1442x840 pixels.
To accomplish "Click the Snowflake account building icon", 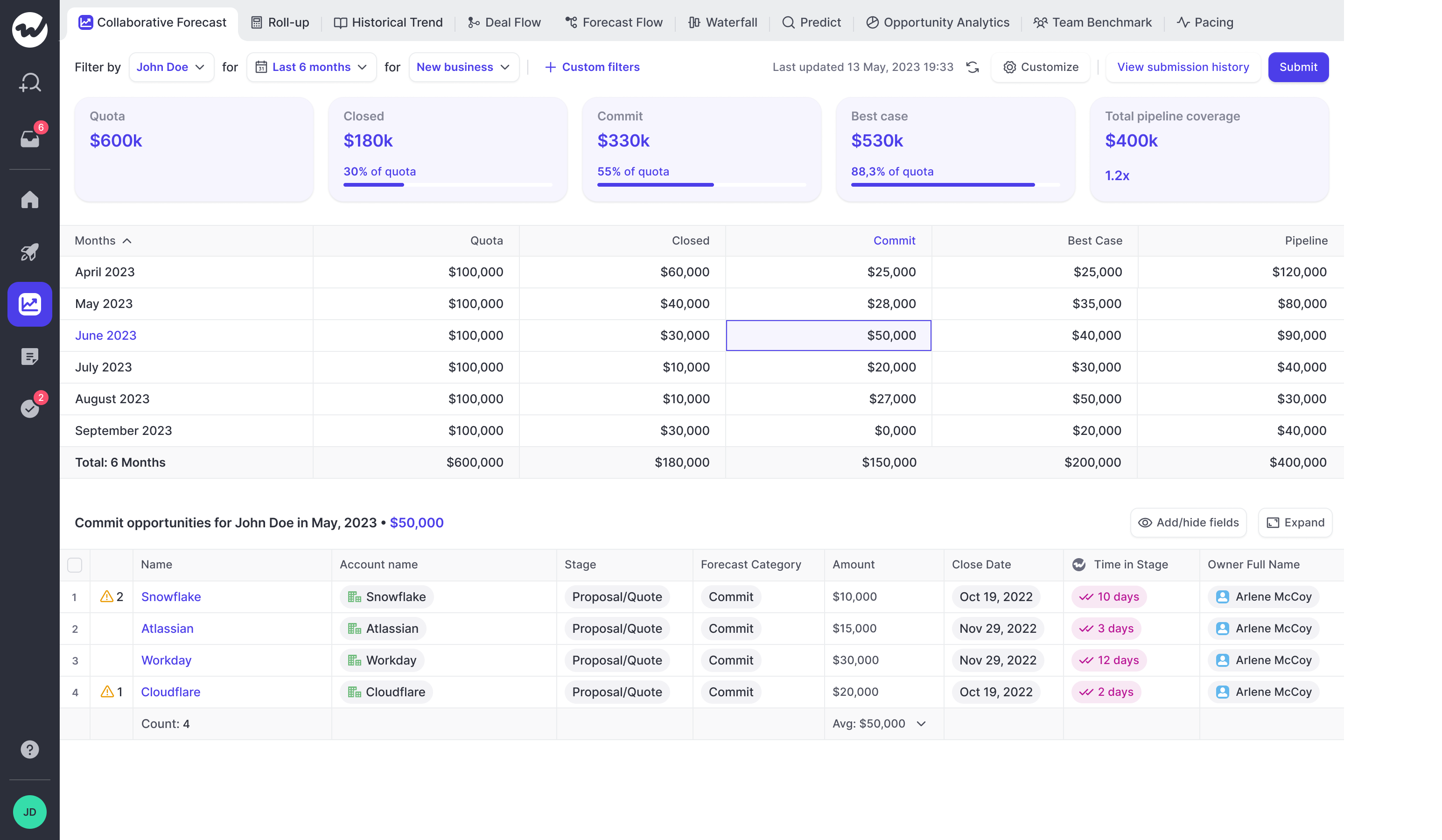I will click(x=354, y=596).
